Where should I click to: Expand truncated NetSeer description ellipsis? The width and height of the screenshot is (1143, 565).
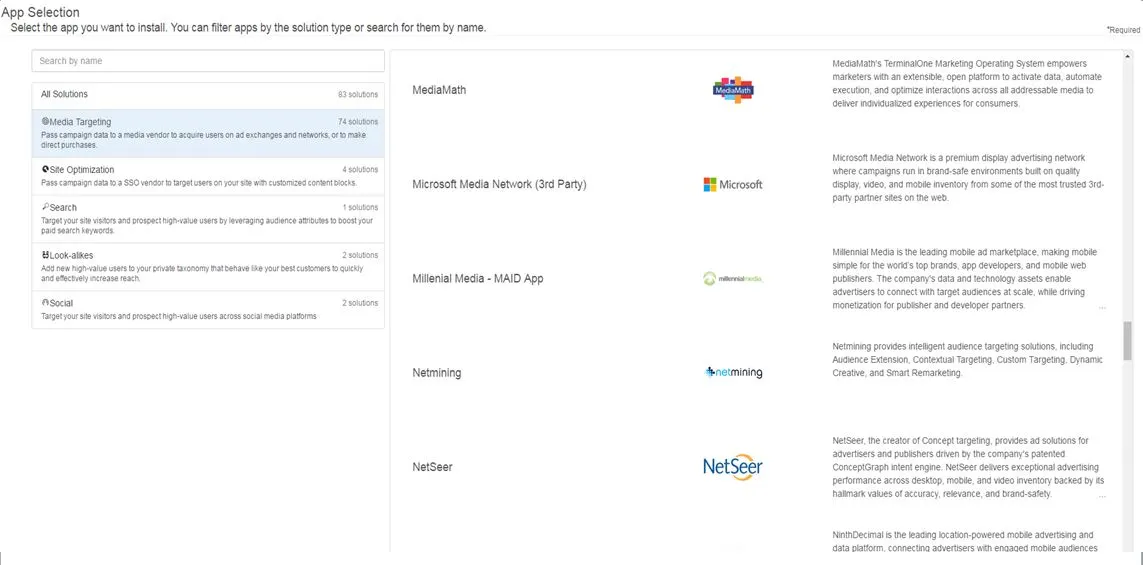[1102, 495]
